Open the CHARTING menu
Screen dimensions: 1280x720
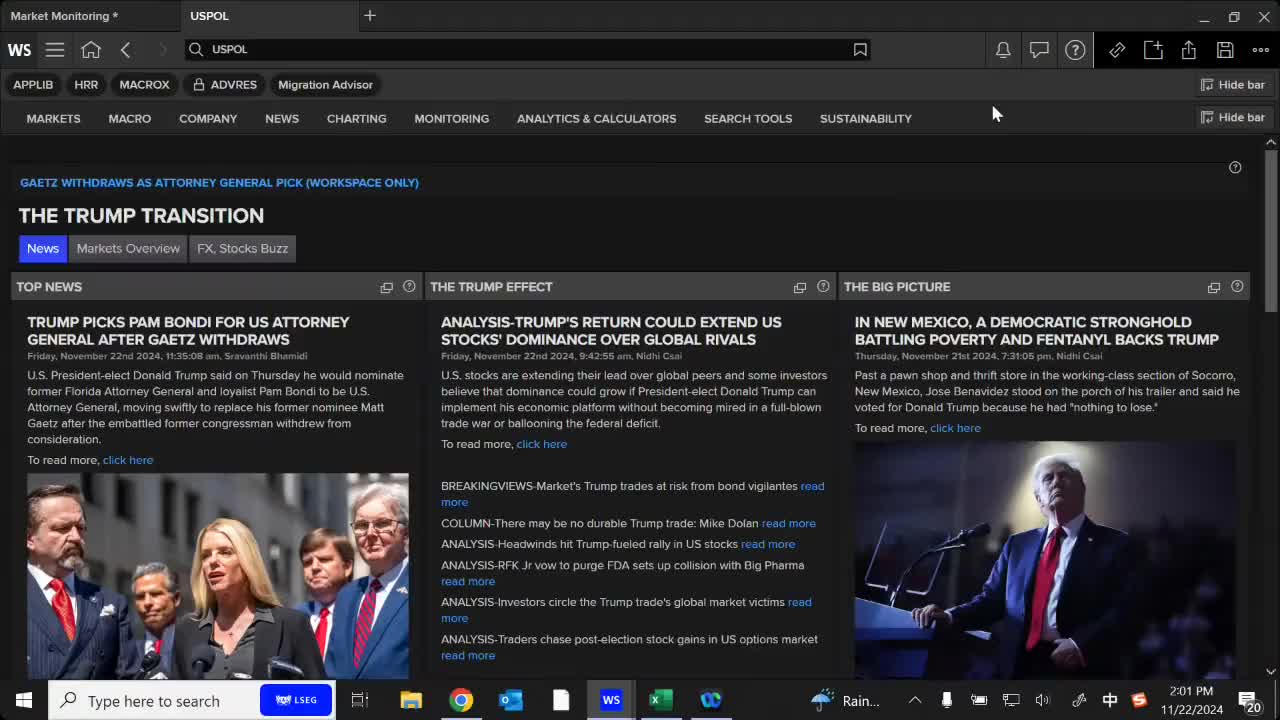pyautogui.click(x=356, y=118)
